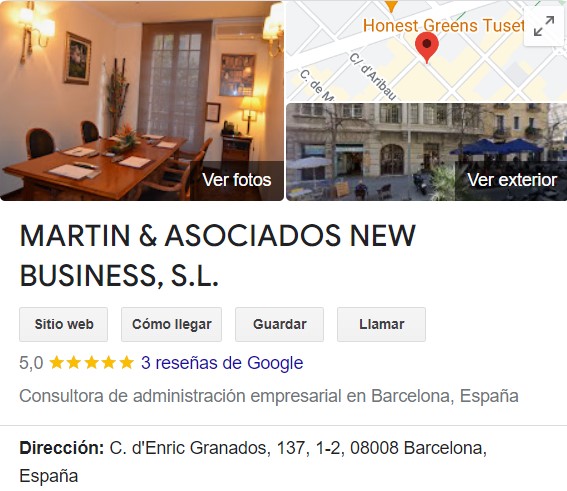Get directions with Cómo llegar
Viewport: 567px width, 491px height.
click(x=171, y=324)
